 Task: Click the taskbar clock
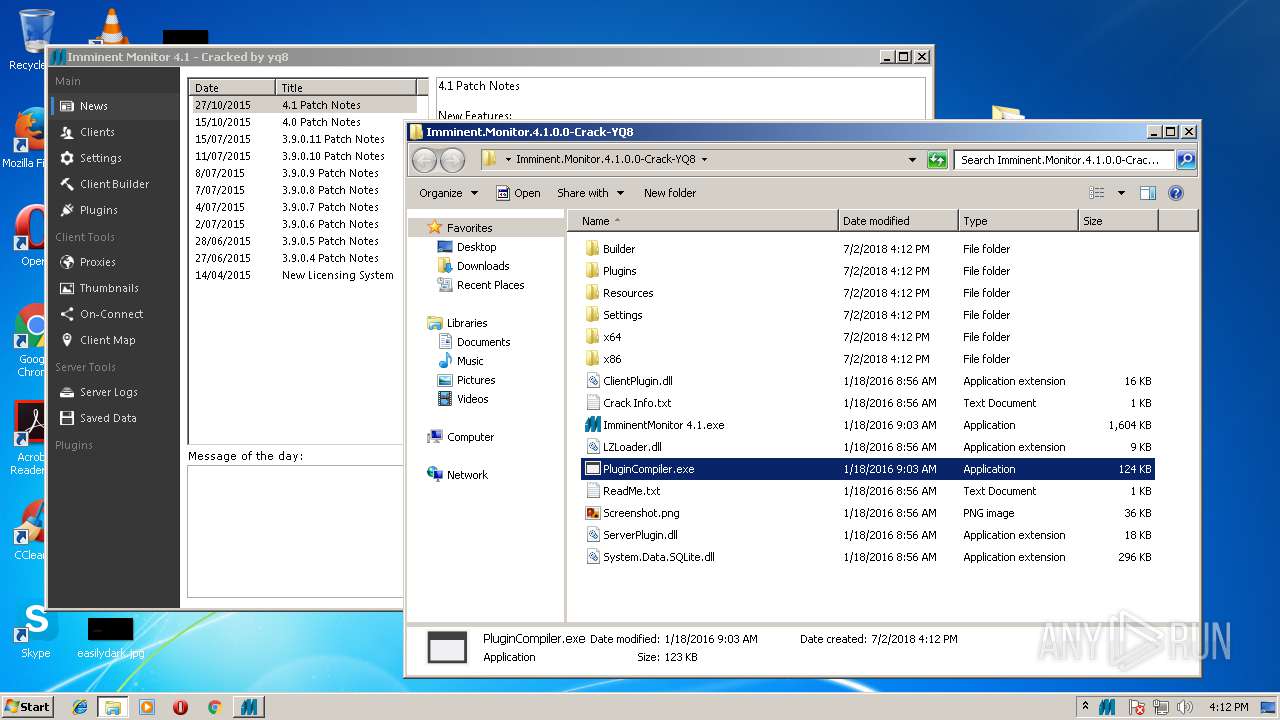(1228, 707)
